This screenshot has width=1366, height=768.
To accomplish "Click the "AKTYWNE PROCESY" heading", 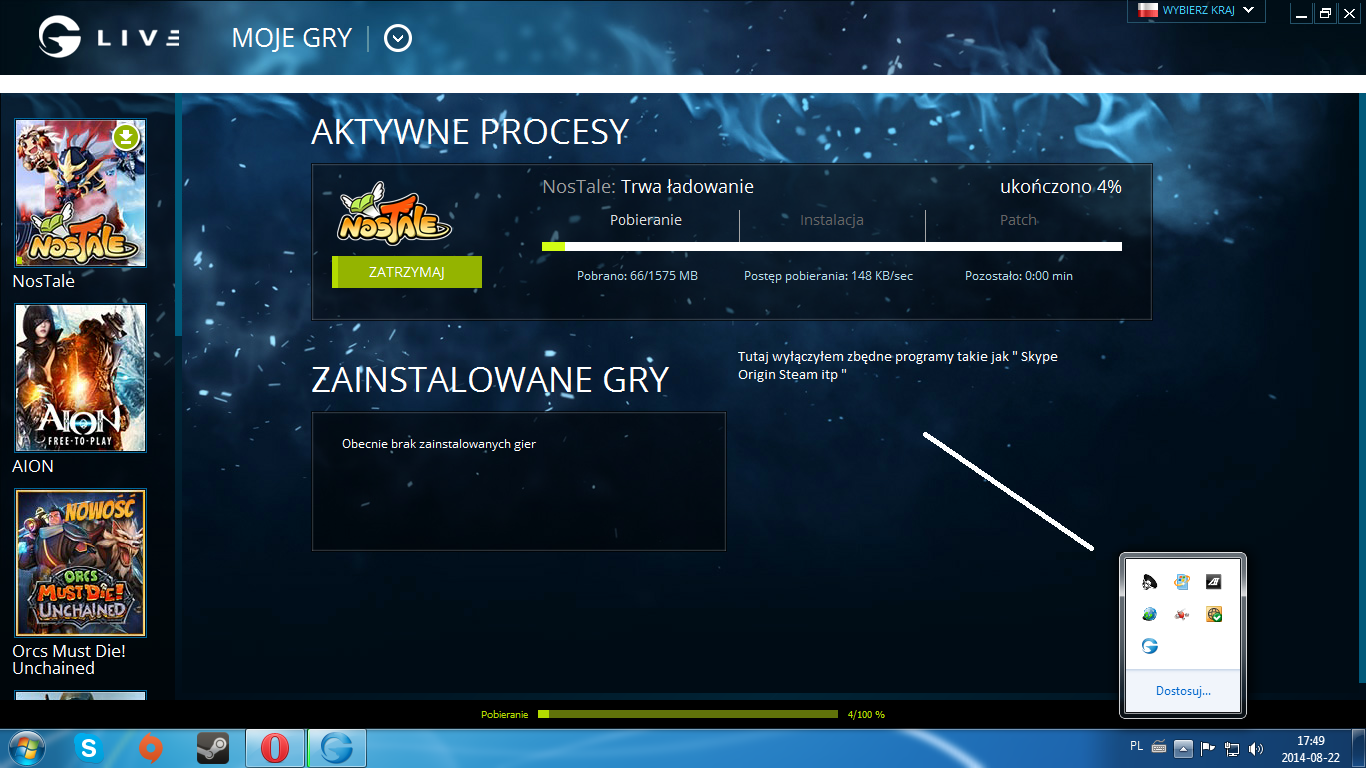I will [470, 132].
